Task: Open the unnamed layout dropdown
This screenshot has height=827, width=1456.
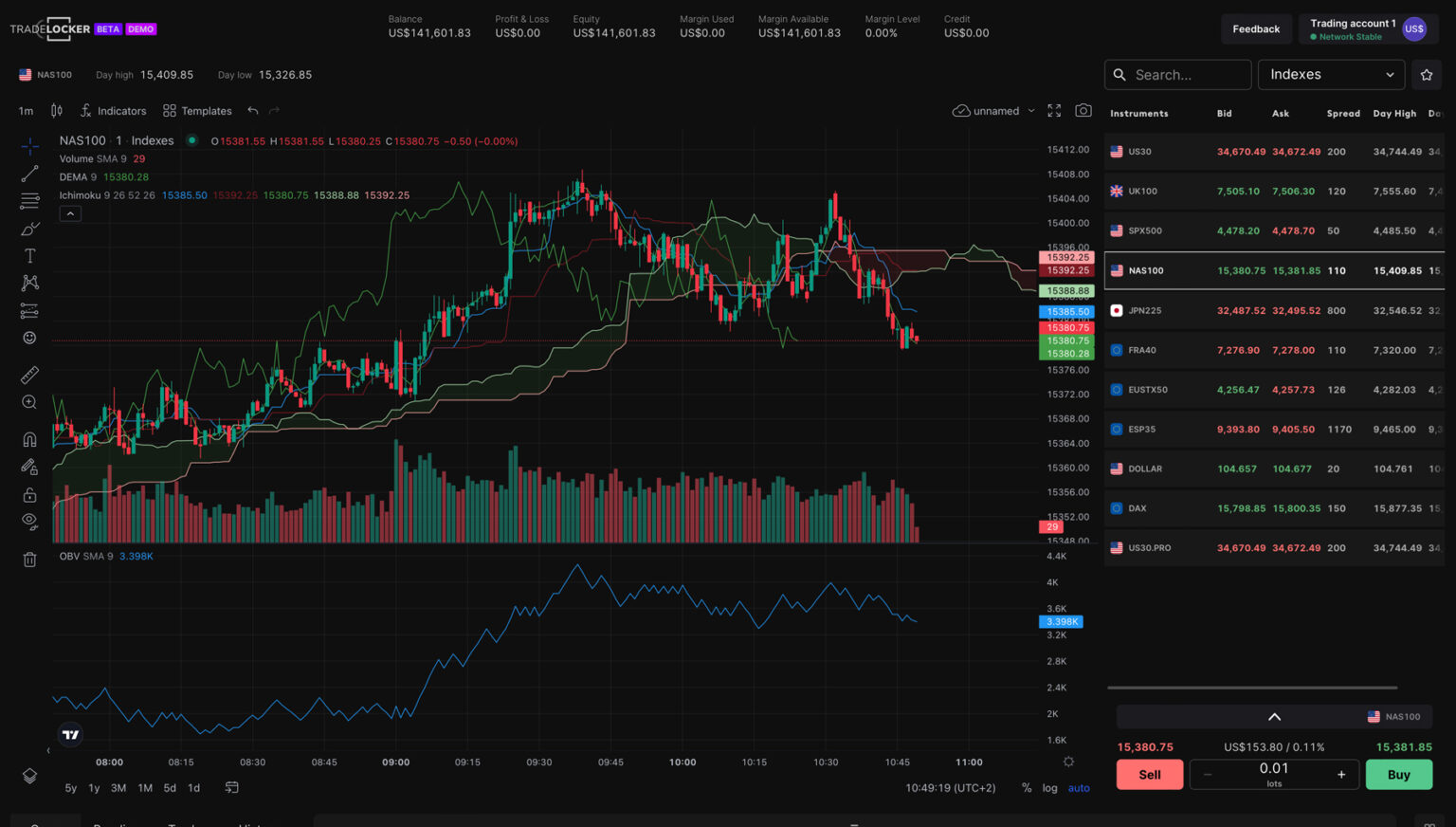Action: pos(993,111)
